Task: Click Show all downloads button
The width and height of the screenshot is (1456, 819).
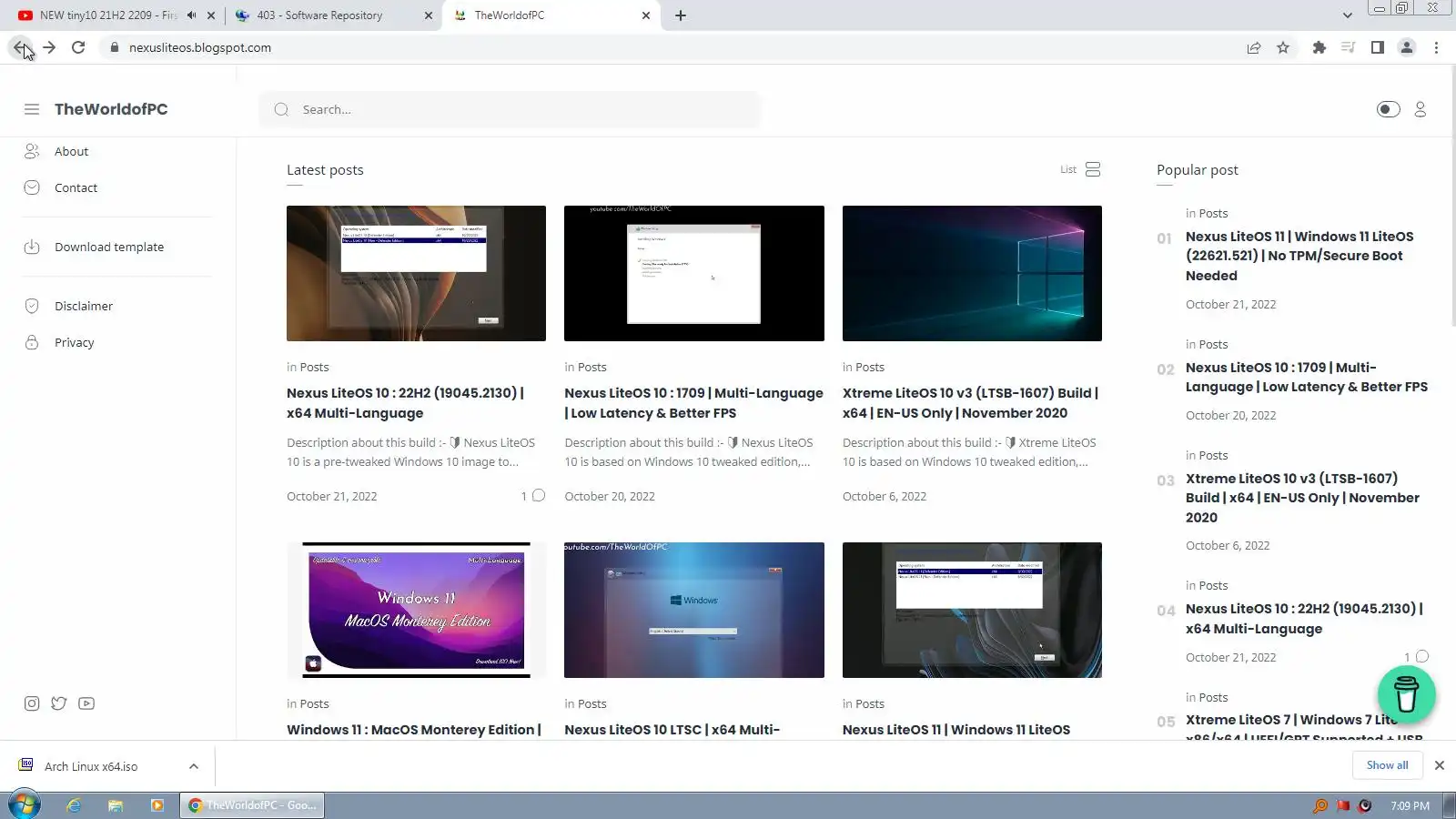Action: click(x=1387, y=765)
